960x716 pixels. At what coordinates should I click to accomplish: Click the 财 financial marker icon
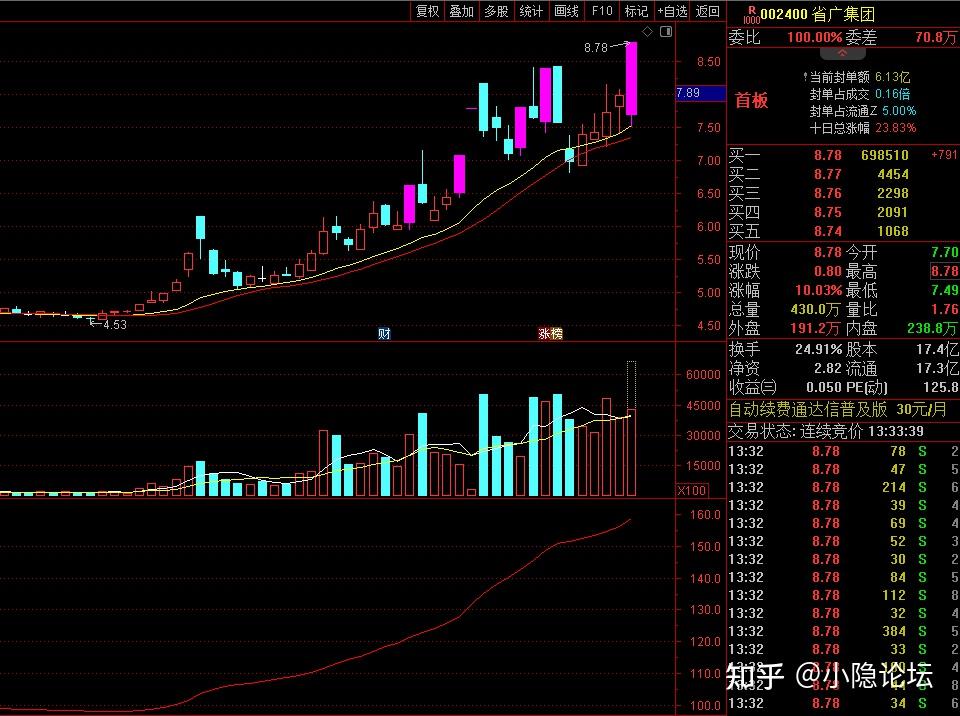pyautogui.click(x=383, y=333)
